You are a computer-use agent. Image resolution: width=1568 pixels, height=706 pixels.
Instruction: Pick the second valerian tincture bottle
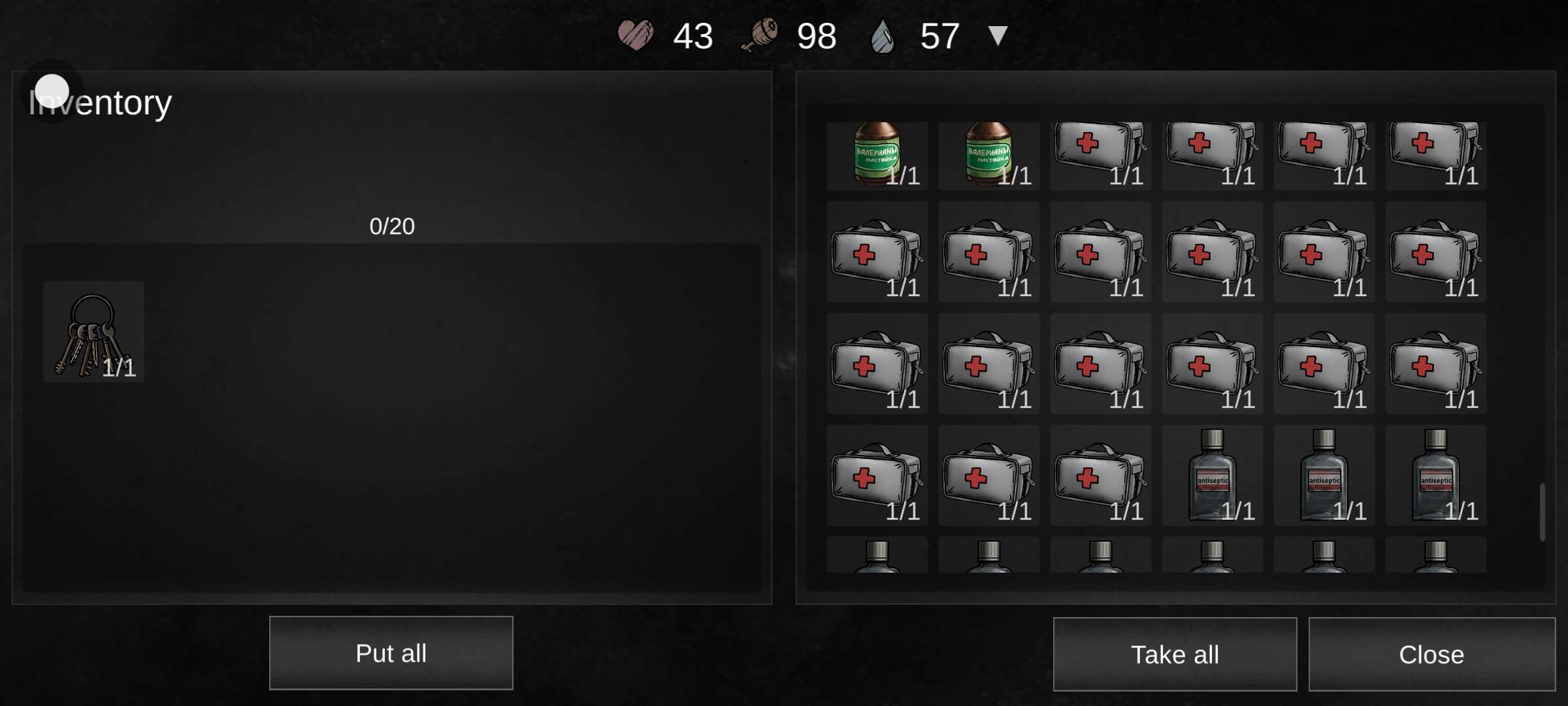tap(988, 156)
